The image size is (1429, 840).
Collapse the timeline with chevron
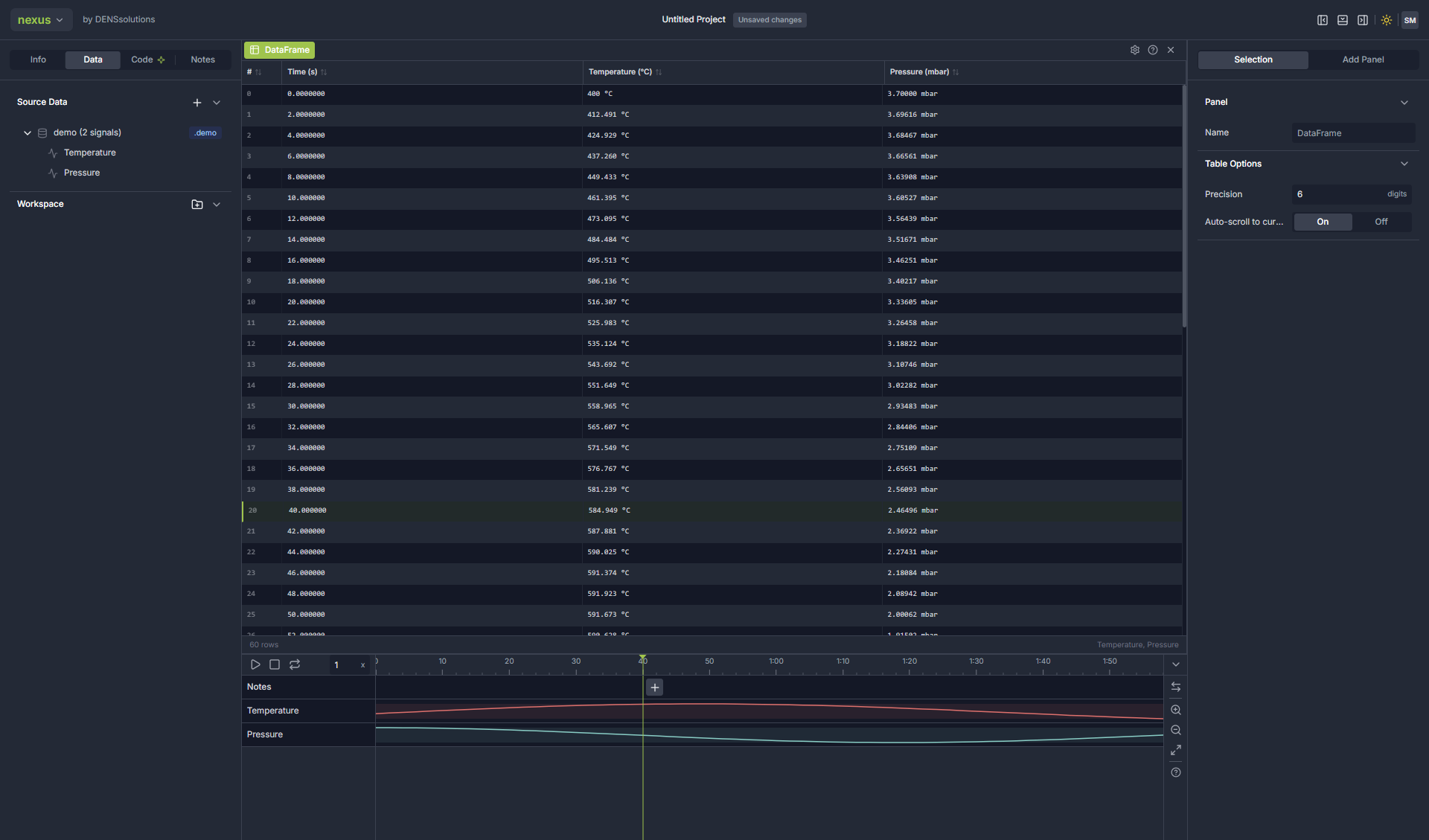pyautogui.click(x=1176, y=664)
